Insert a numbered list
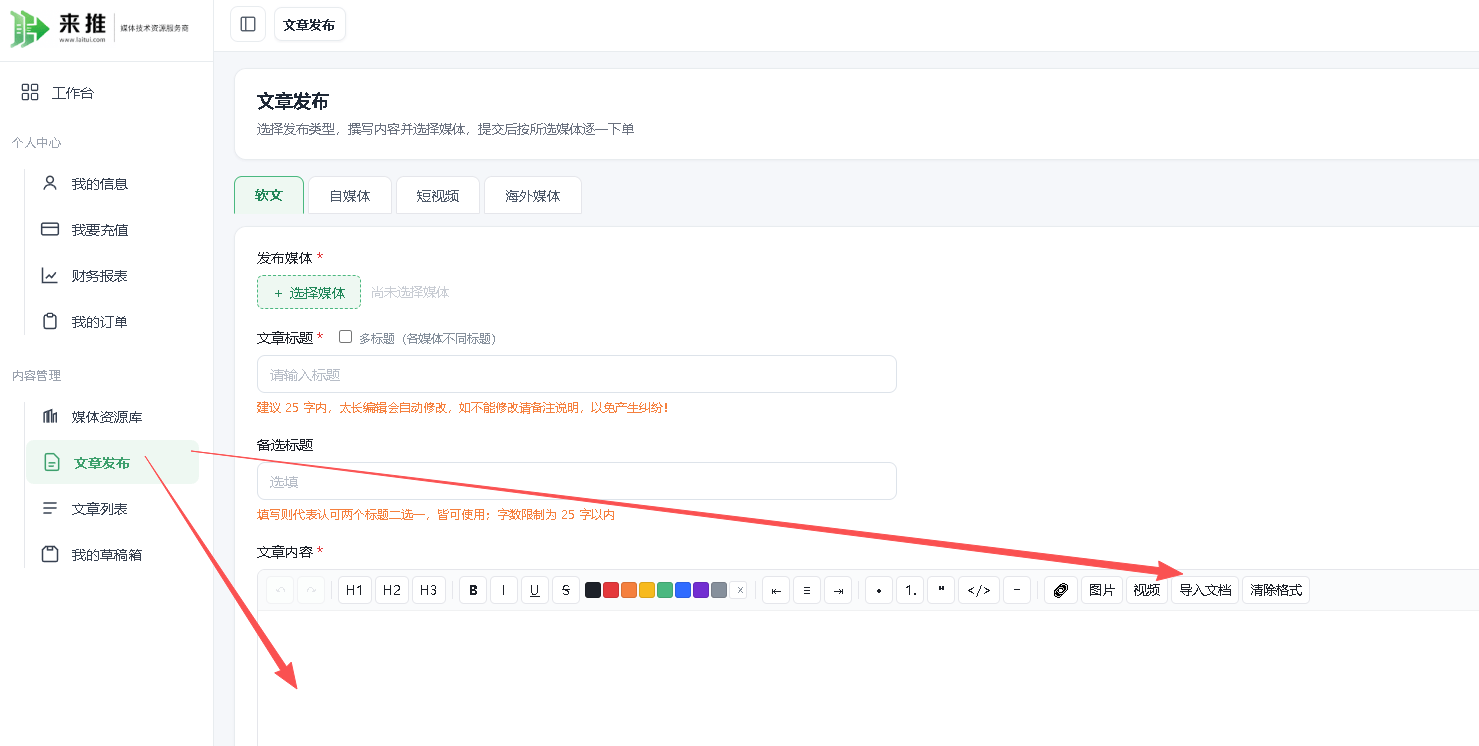The image size is (1479, 746). tap(910, 591)
